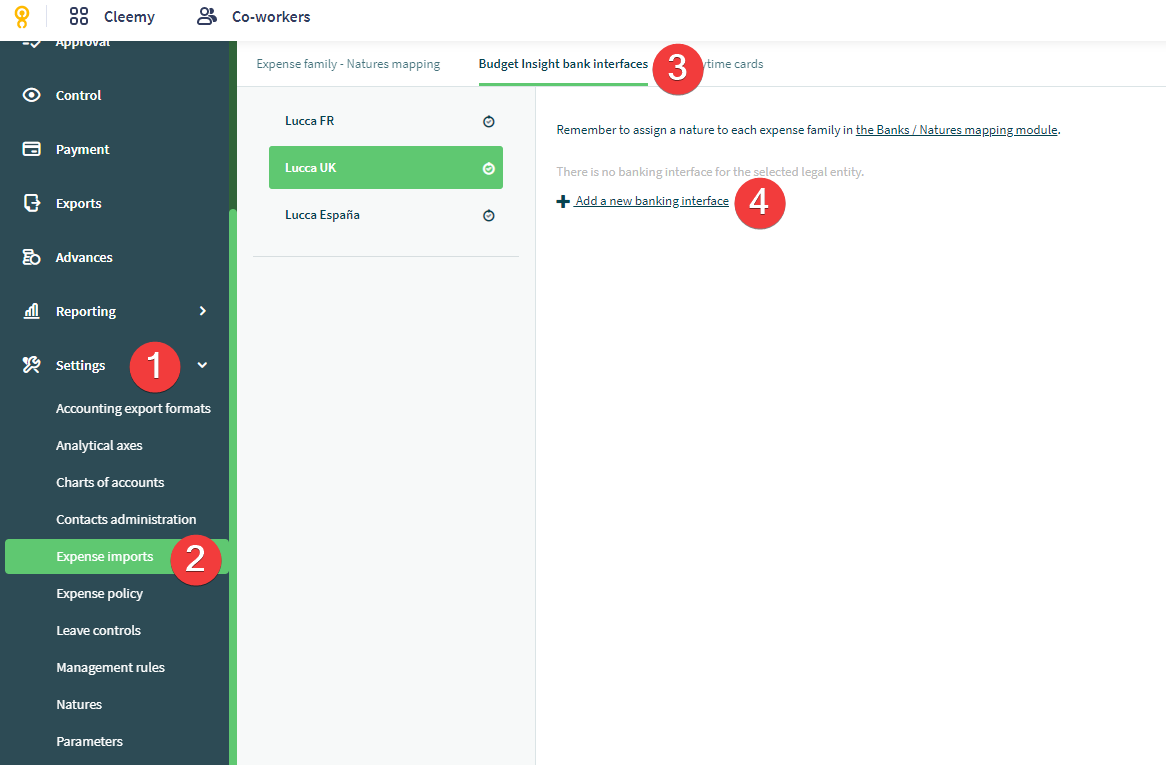Click the Lucca logo icon
The height and width of the screenshot is (765, 1166).
click(22, 16)
